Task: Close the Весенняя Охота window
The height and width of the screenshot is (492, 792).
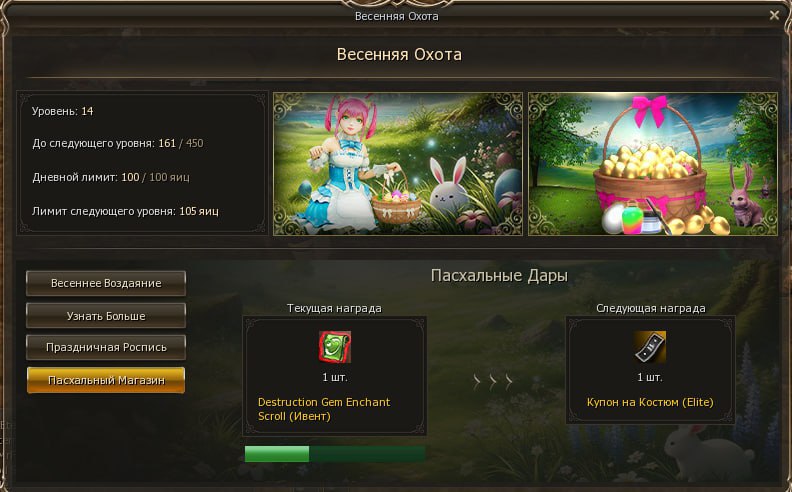Action: pyautogui.click(x=774, y=16)
